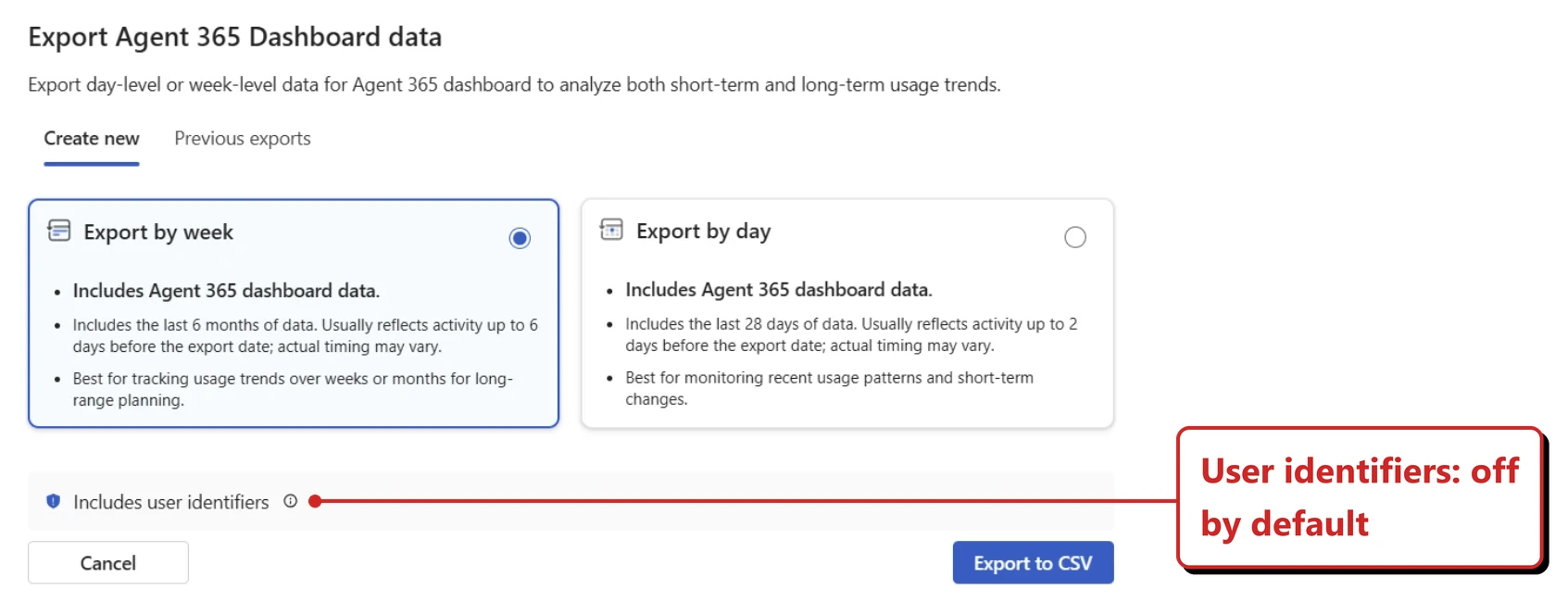Select the Create new tab
Screen dimensions: 1568x602
click(x=92, y=138)
